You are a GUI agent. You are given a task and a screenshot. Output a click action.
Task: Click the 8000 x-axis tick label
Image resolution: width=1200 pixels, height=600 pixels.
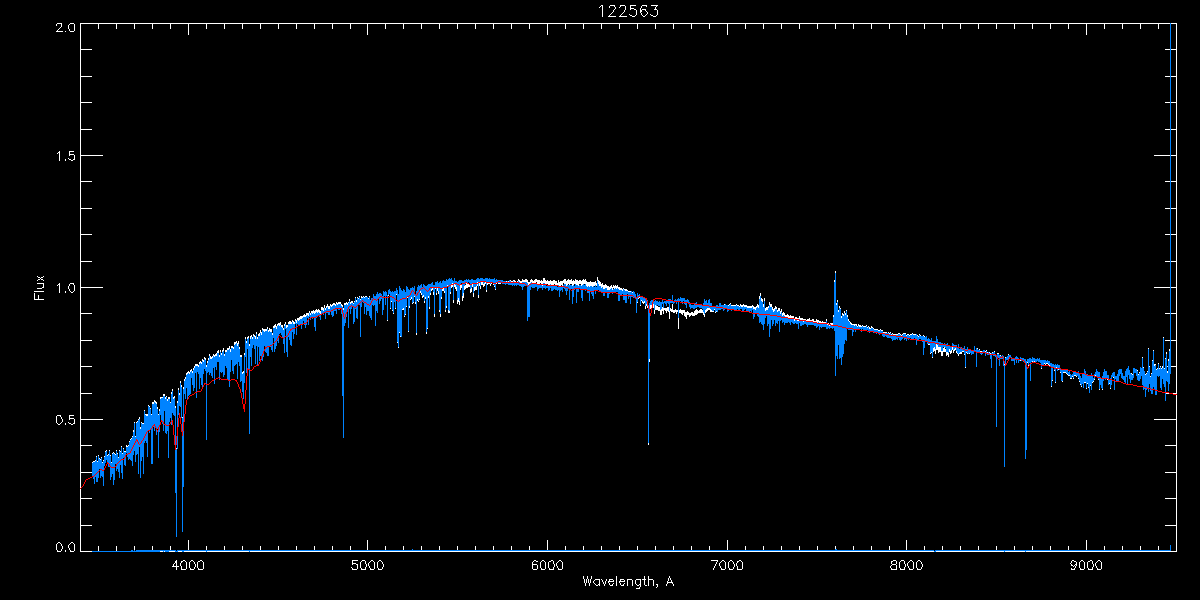(x=907, y=565)
